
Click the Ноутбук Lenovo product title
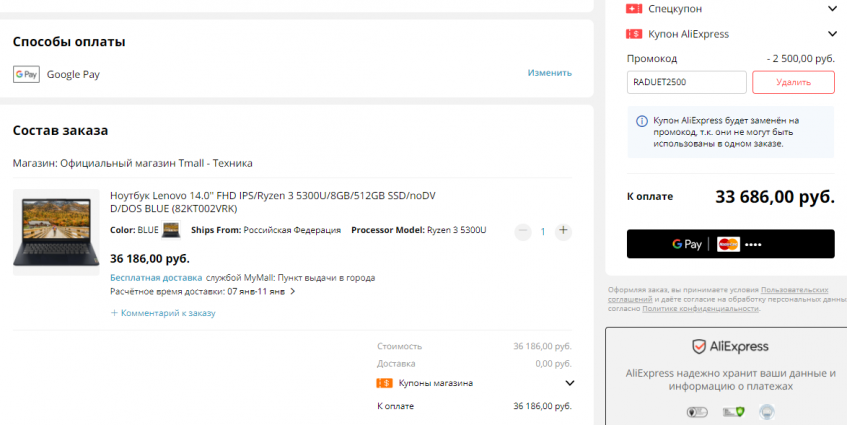point(273,202)
